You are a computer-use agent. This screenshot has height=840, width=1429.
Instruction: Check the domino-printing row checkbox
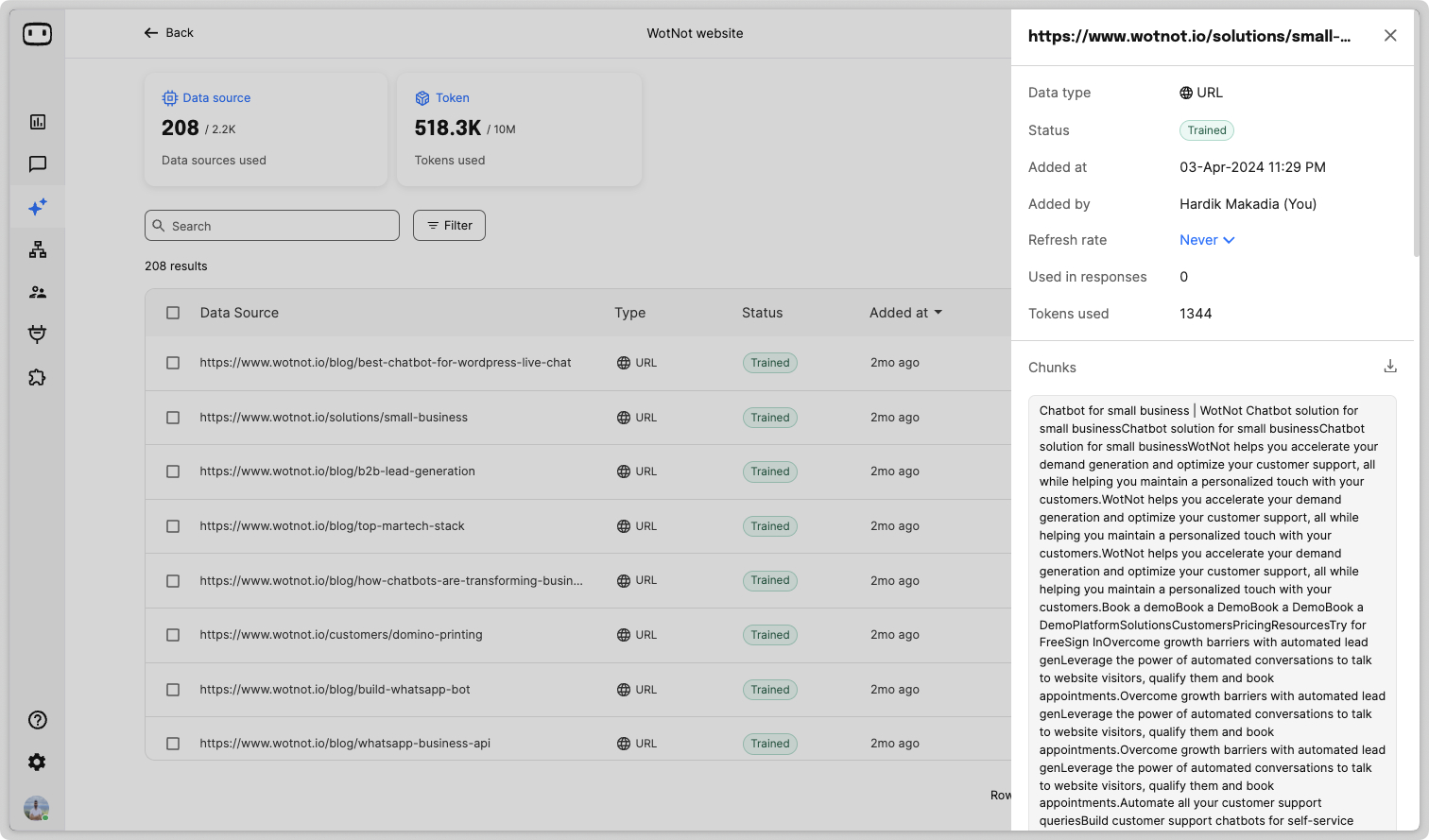[173, 635]
